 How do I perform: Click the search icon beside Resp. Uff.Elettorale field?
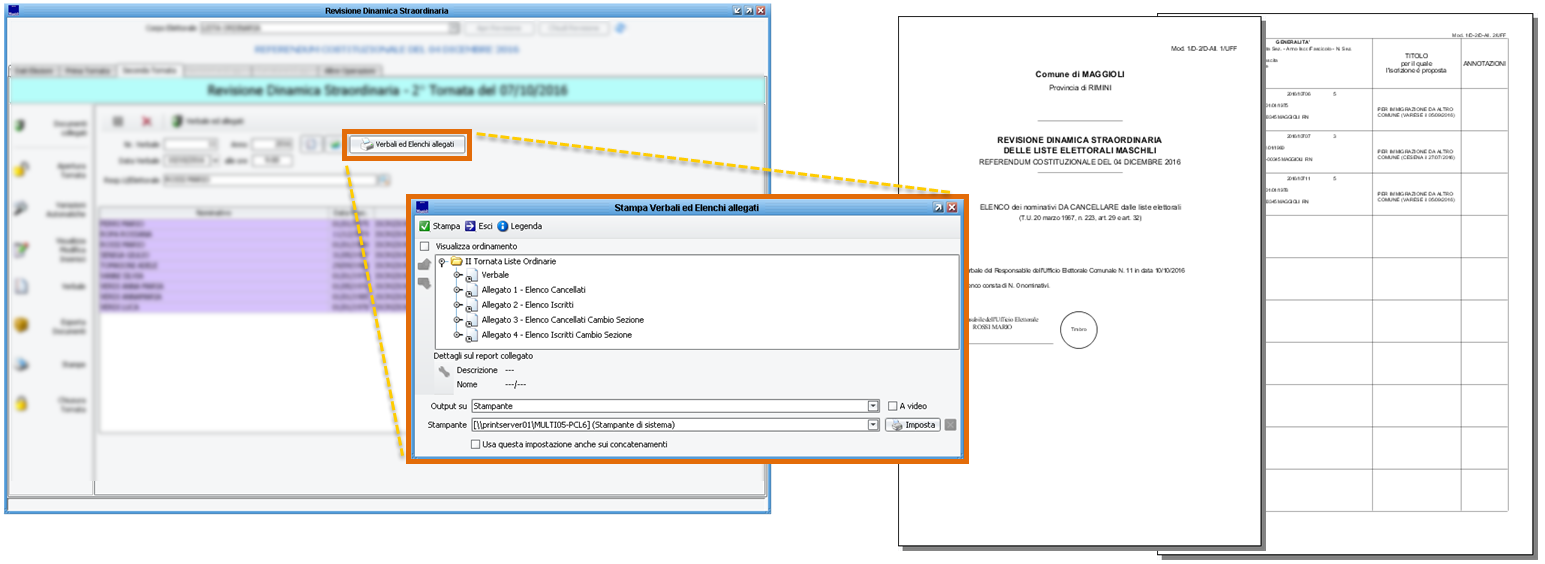[383, 180]
